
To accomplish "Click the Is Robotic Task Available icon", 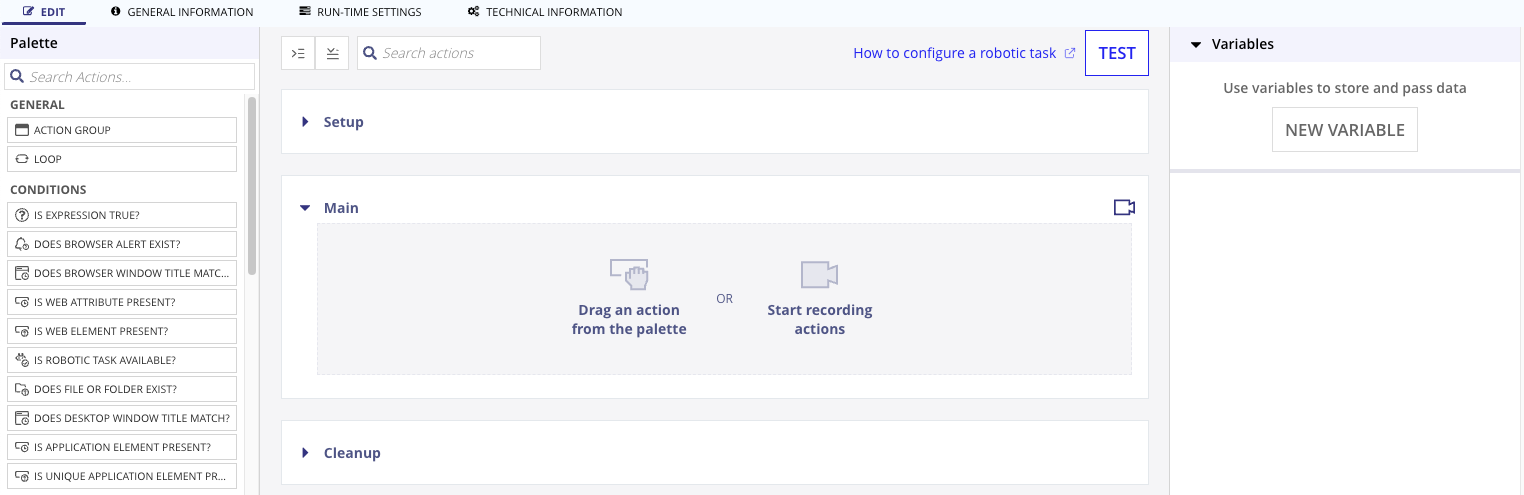I will click(x=22, y=360).
